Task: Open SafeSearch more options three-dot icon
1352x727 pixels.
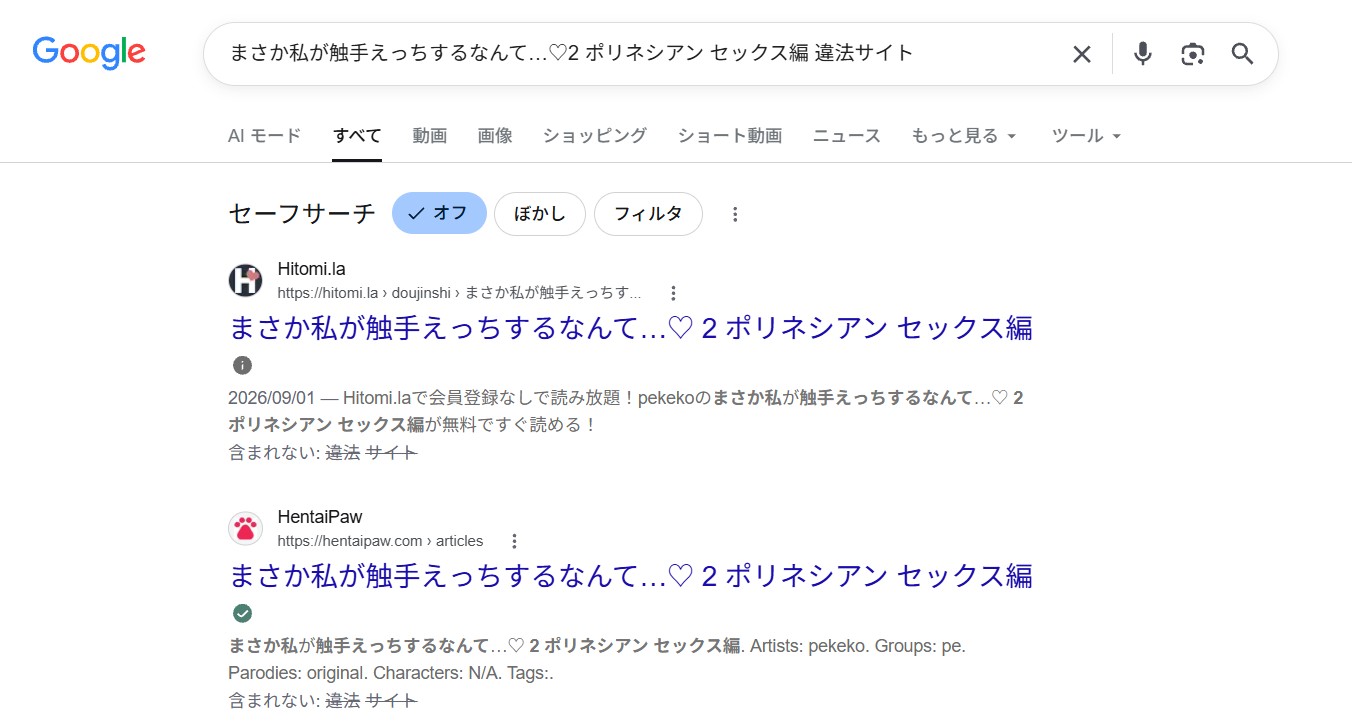Action: (735, 214)
